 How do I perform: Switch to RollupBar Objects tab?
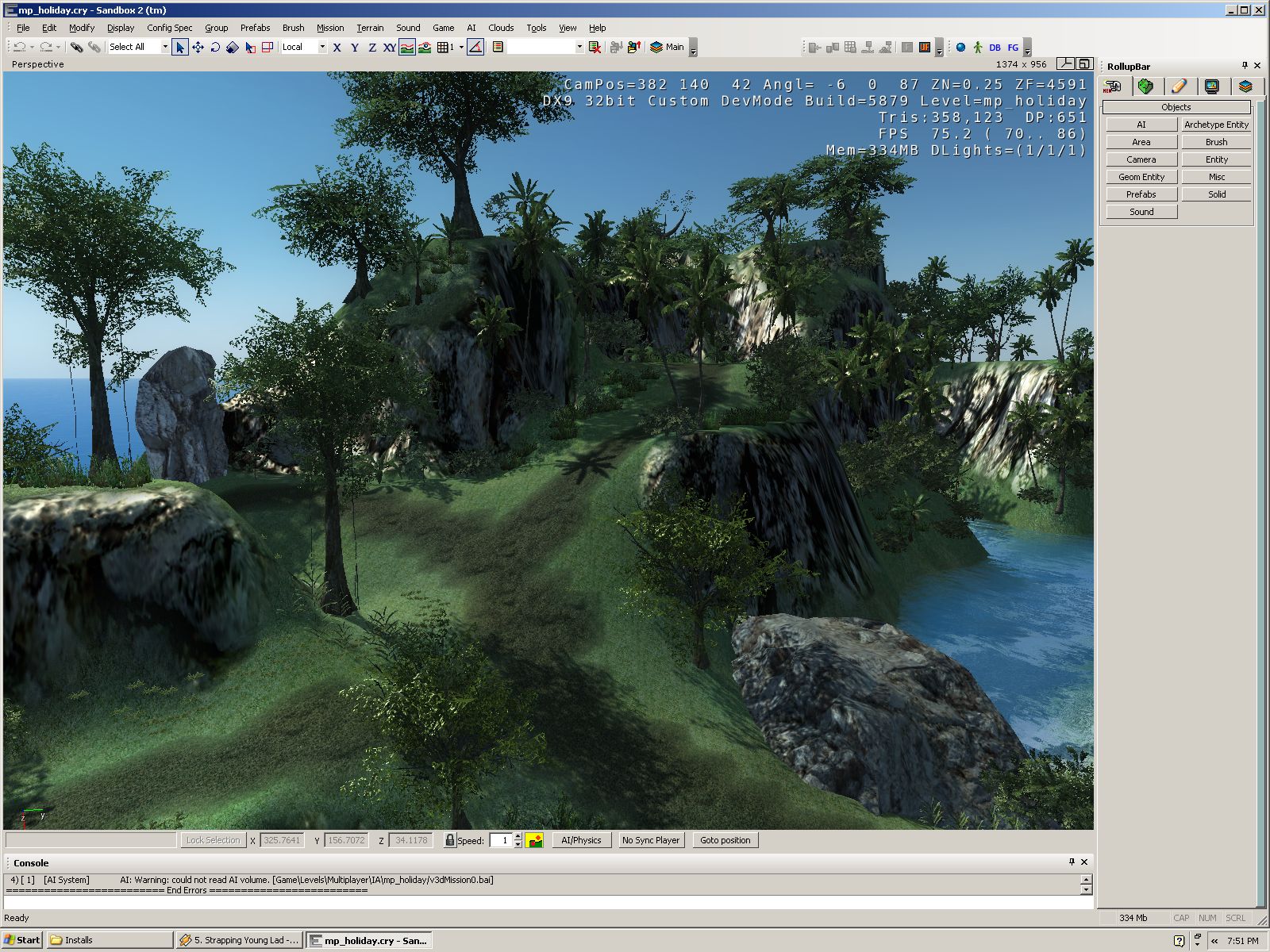(1113, 86)
